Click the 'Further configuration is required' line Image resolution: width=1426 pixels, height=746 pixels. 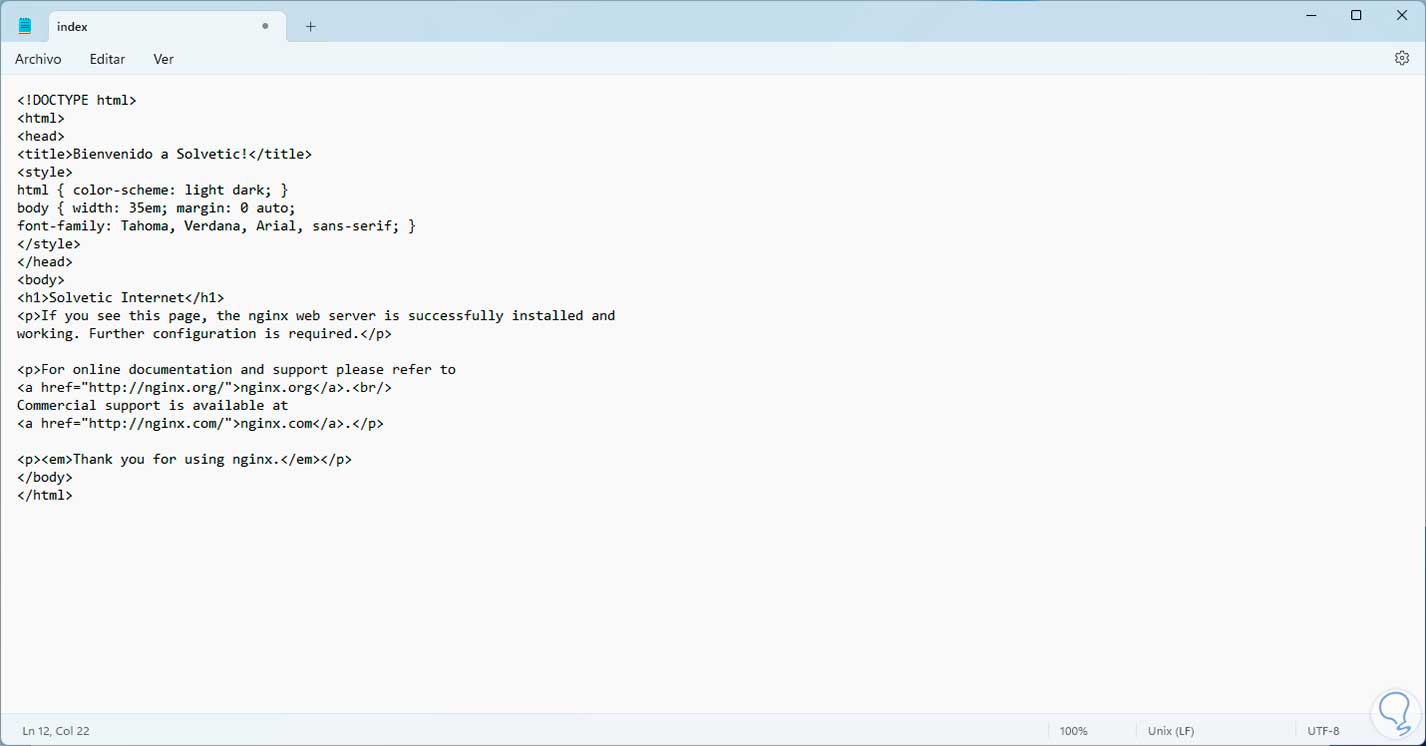205,334
